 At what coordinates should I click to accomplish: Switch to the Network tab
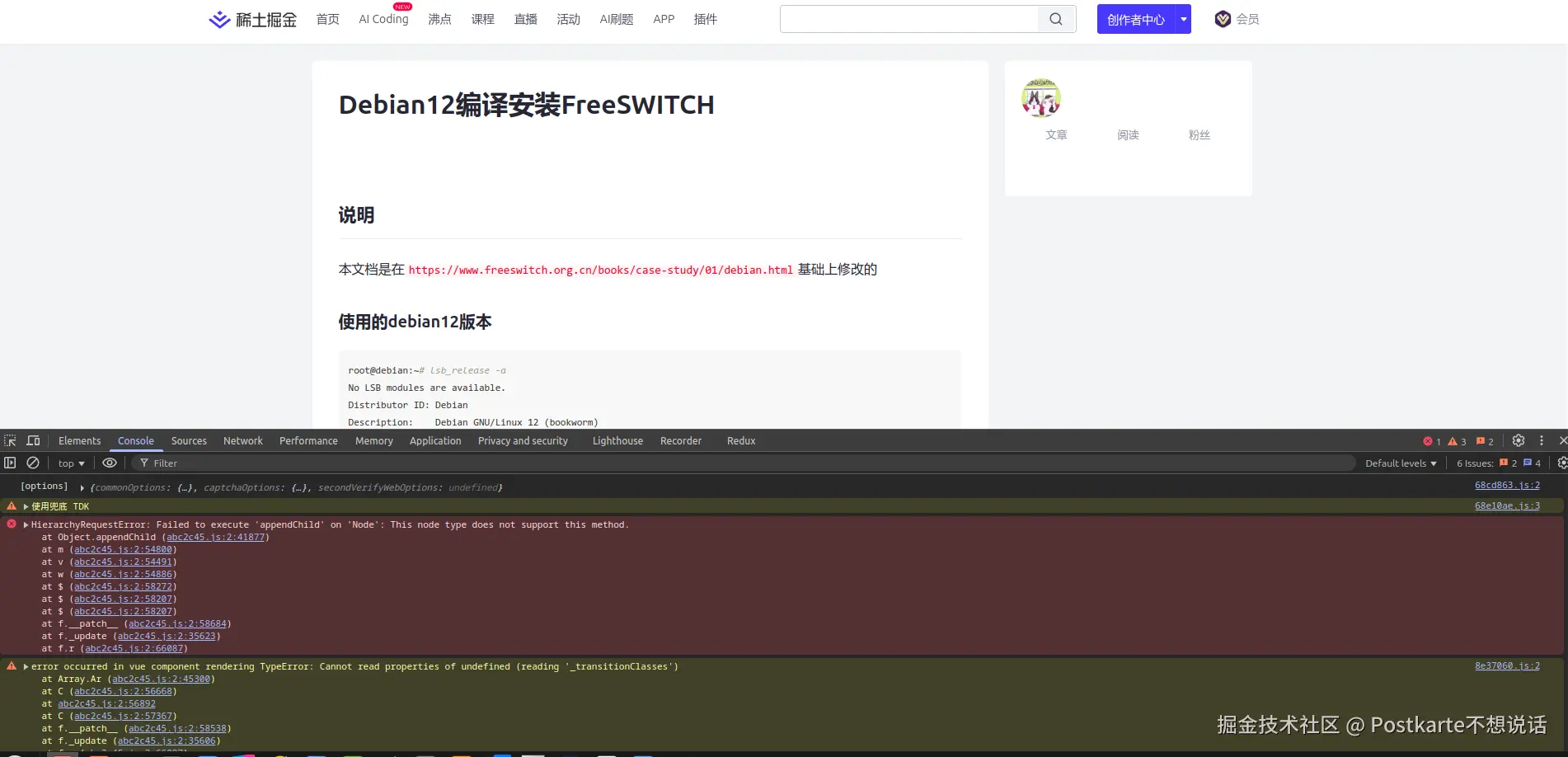(x=242, y=441)
